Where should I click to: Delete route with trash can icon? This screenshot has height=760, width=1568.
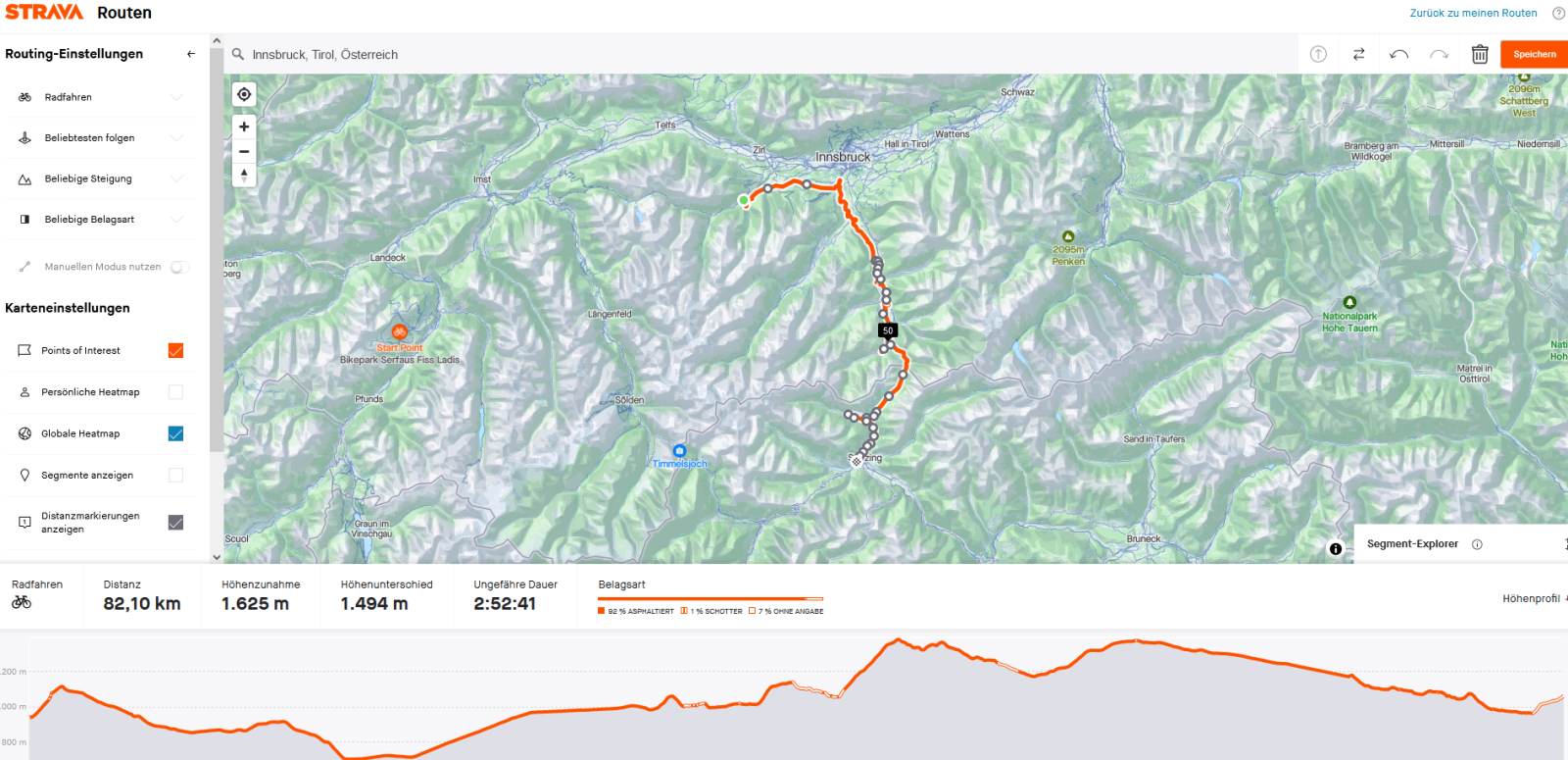(1480, 54)
